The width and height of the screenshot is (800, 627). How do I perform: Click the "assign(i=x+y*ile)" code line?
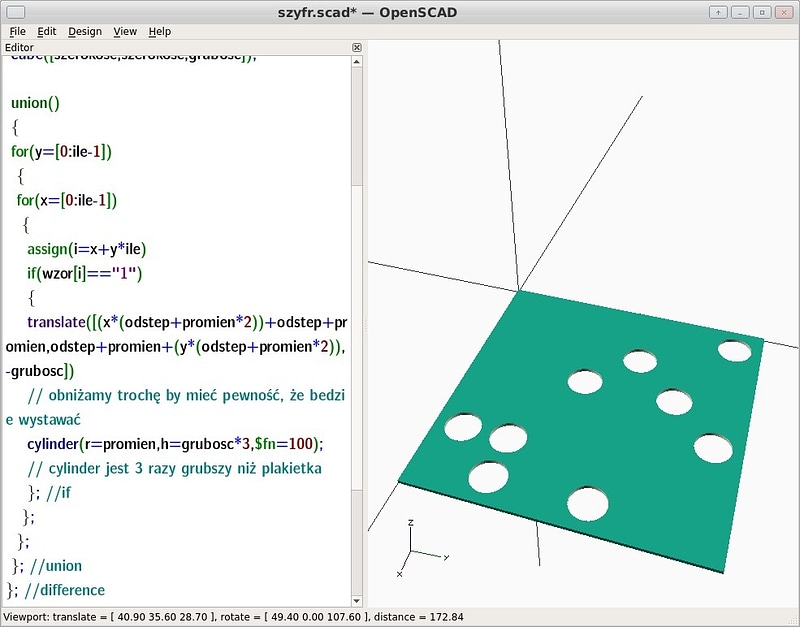click(x=87, y=249)
